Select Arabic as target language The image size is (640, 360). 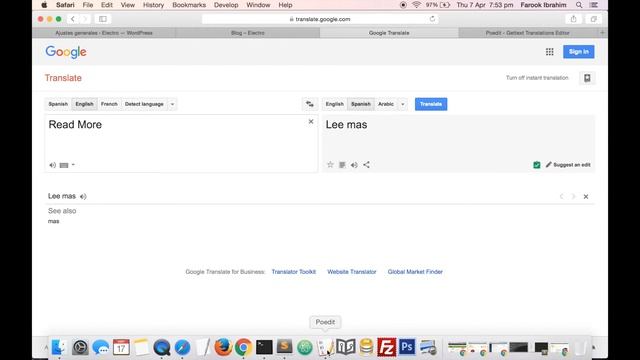point(386,104)
